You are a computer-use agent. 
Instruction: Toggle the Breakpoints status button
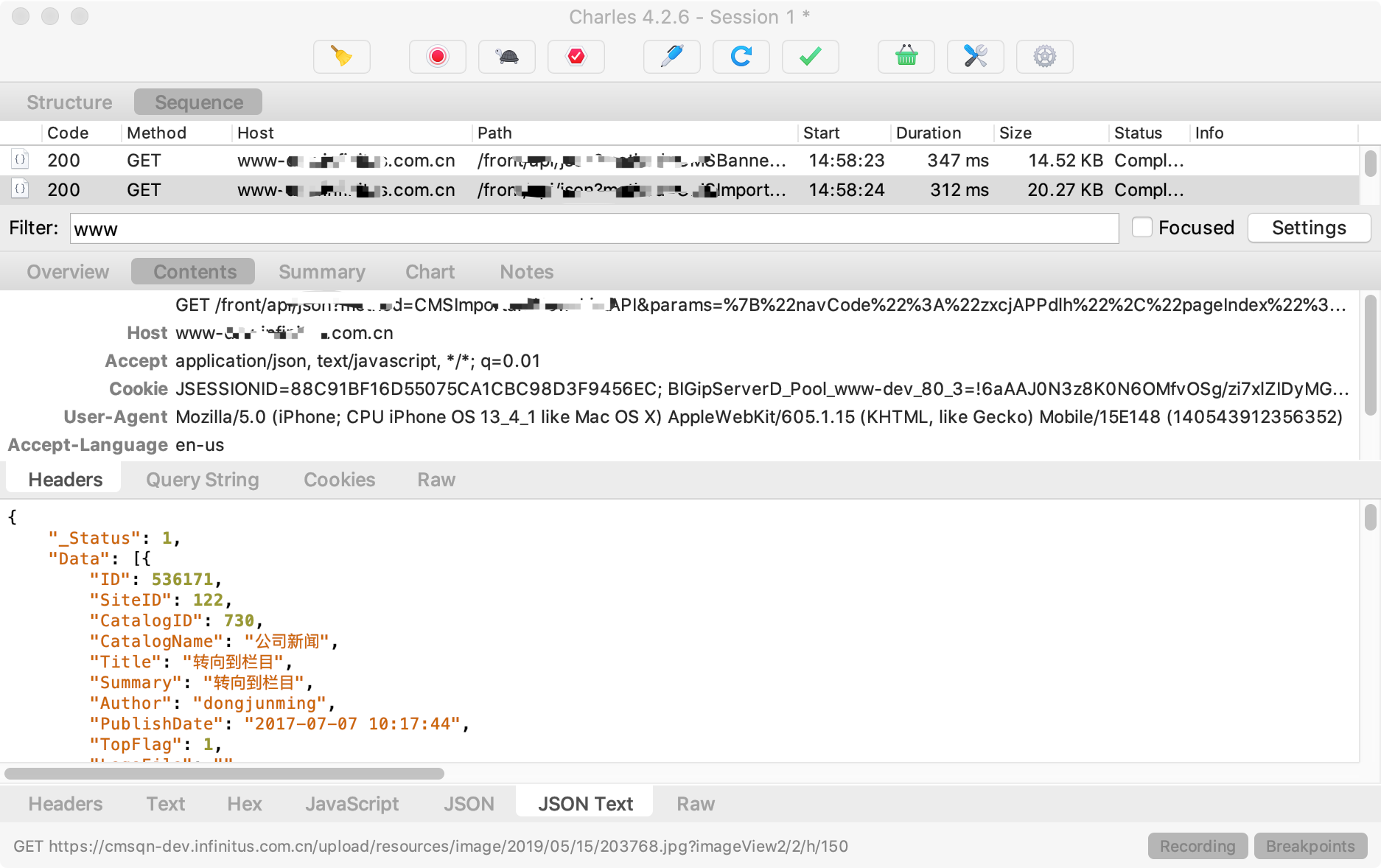point(1310,846)
